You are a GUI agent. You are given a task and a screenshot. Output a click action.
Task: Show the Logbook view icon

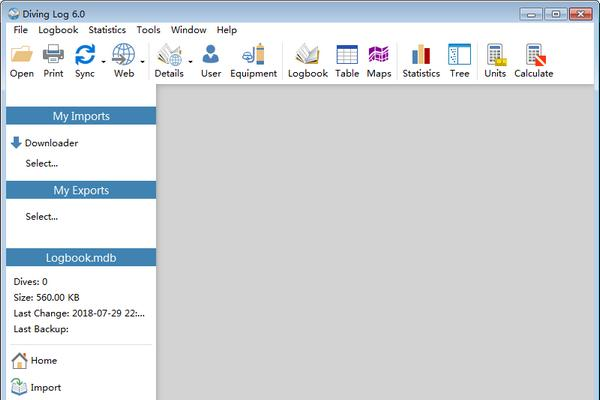pos(307,54)
